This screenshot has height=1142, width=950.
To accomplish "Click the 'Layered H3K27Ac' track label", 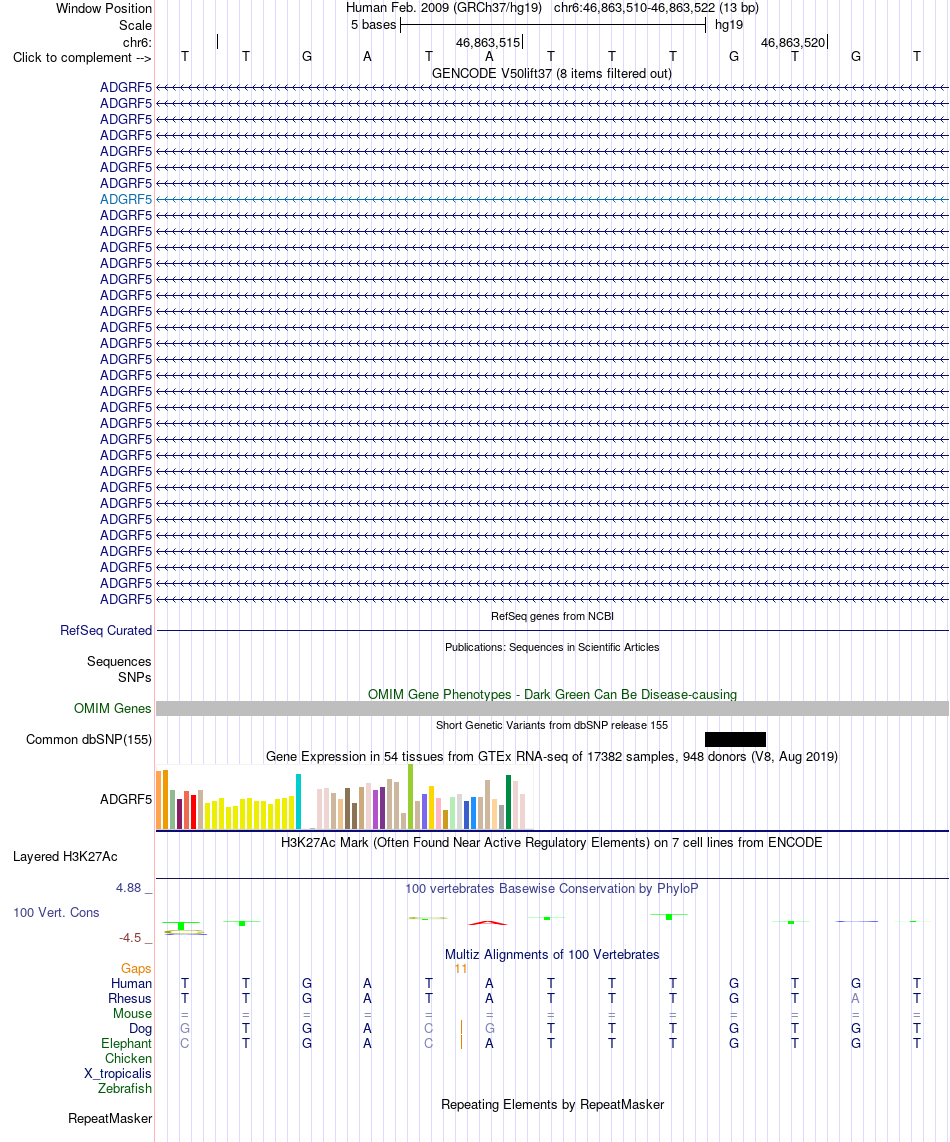I will coord(65,857).
